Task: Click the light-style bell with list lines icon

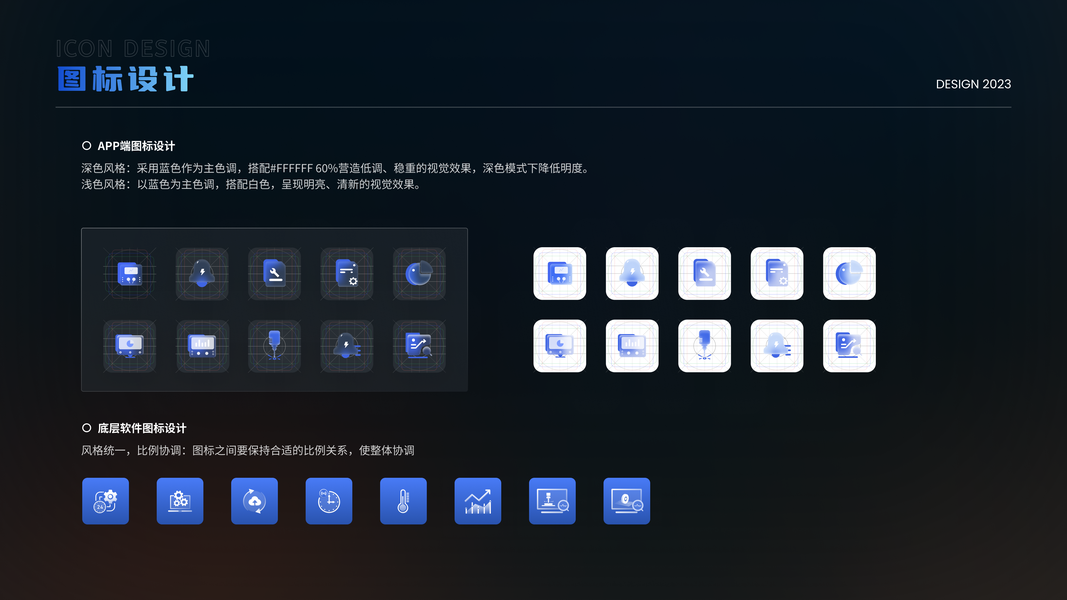Action: [777, 346]
